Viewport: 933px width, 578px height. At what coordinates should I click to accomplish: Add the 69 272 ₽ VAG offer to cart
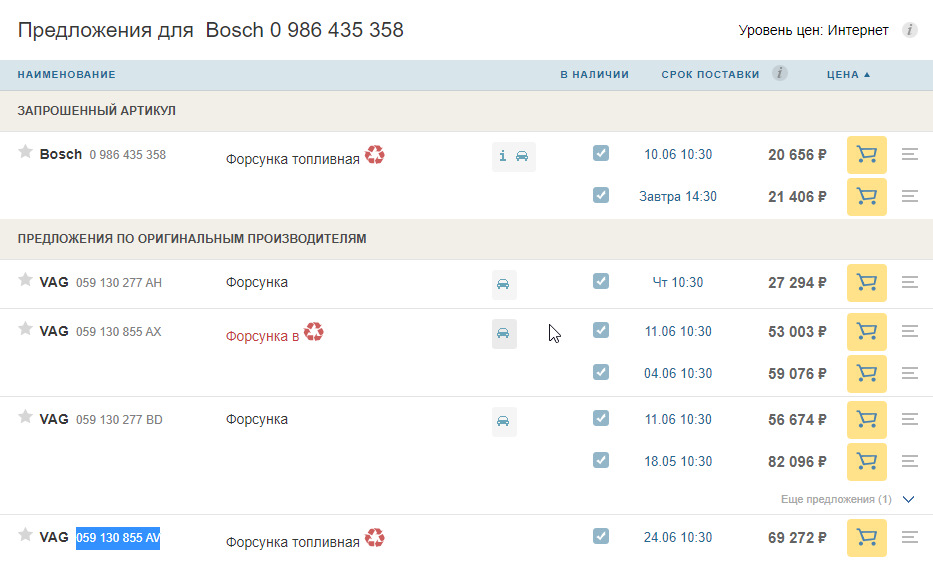[x=866, y=538]
